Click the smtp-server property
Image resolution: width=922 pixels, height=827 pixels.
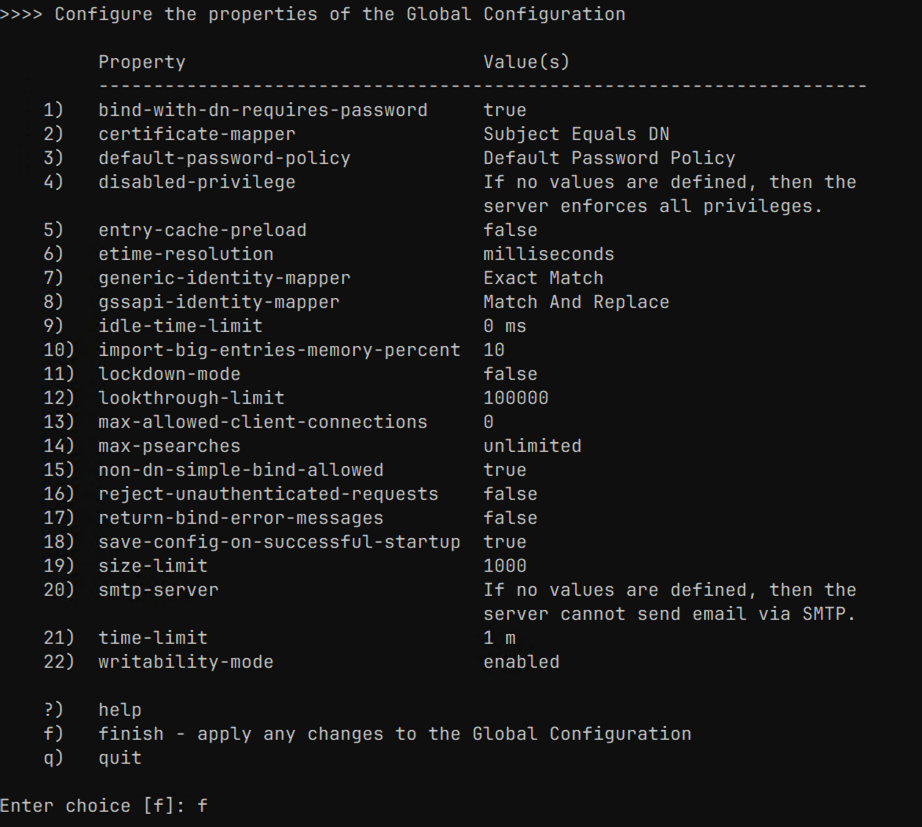[158, 590]
